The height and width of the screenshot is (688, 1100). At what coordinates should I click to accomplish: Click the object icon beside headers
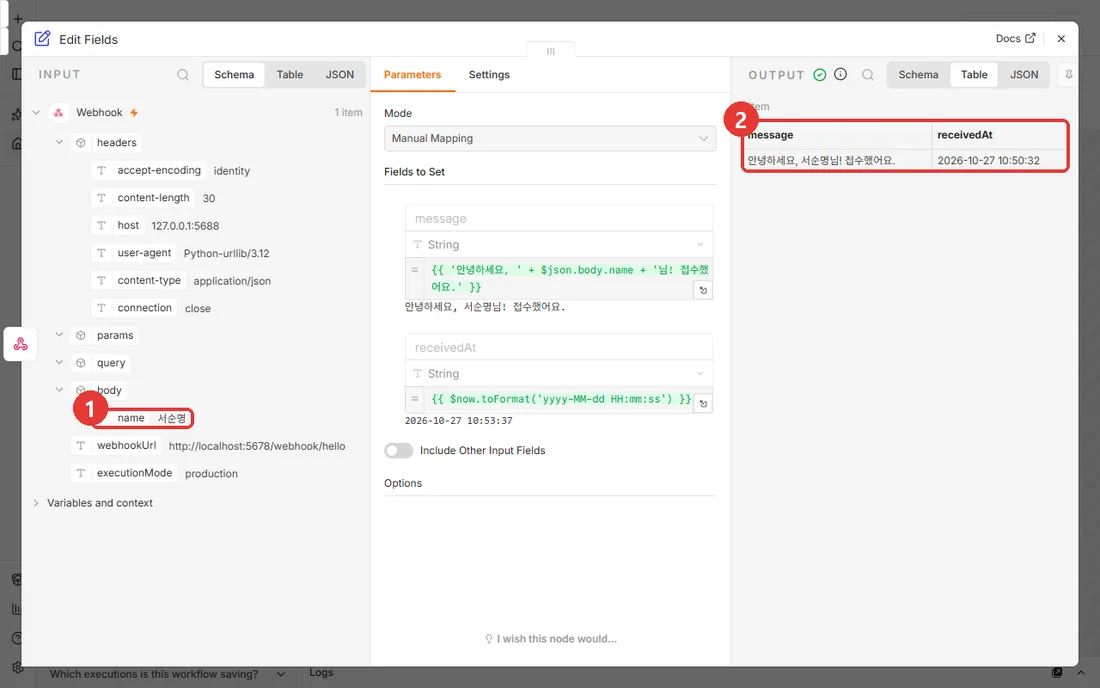point(81,142)
